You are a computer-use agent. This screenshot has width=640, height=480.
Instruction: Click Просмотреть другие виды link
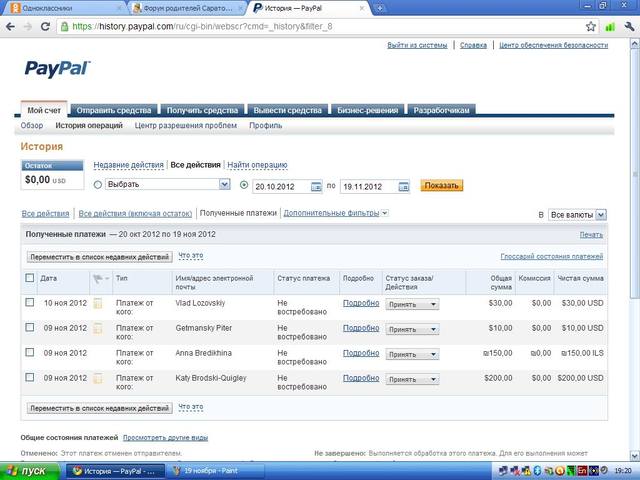(165, 438)
